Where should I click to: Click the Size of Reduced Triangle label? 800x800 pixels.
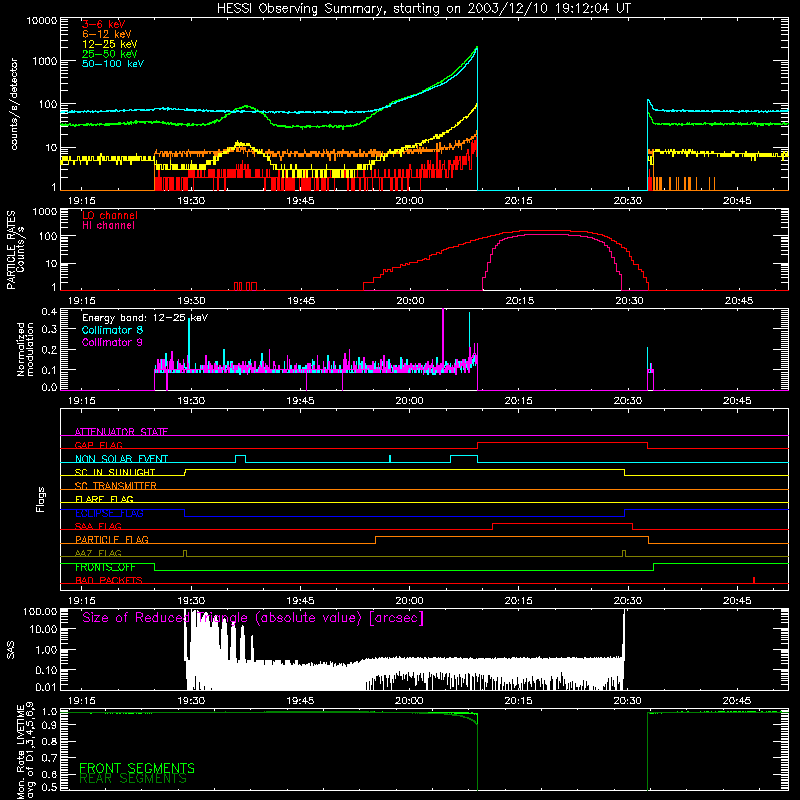click(253, 618)
